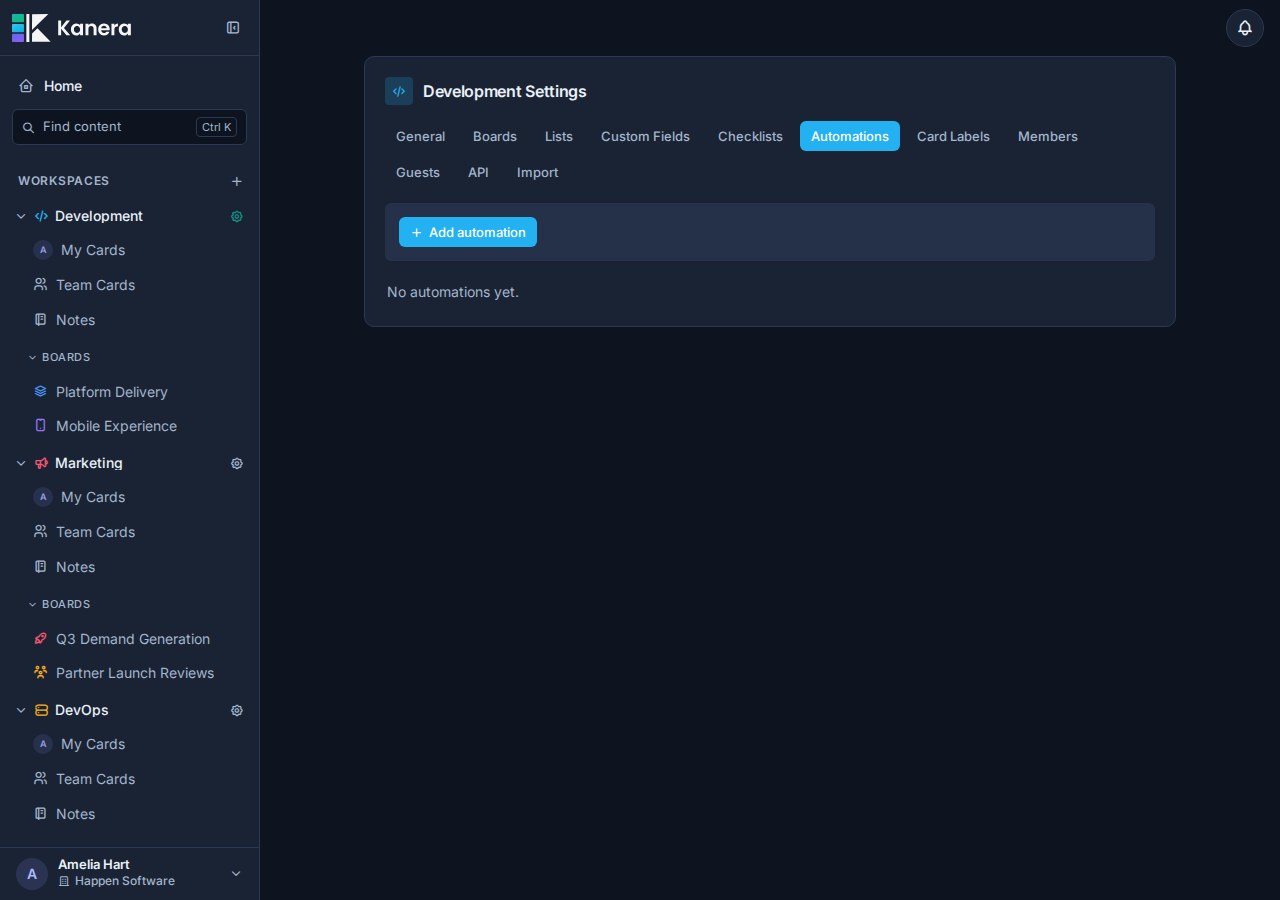Switch to the Lists tab

pos(559,136)
